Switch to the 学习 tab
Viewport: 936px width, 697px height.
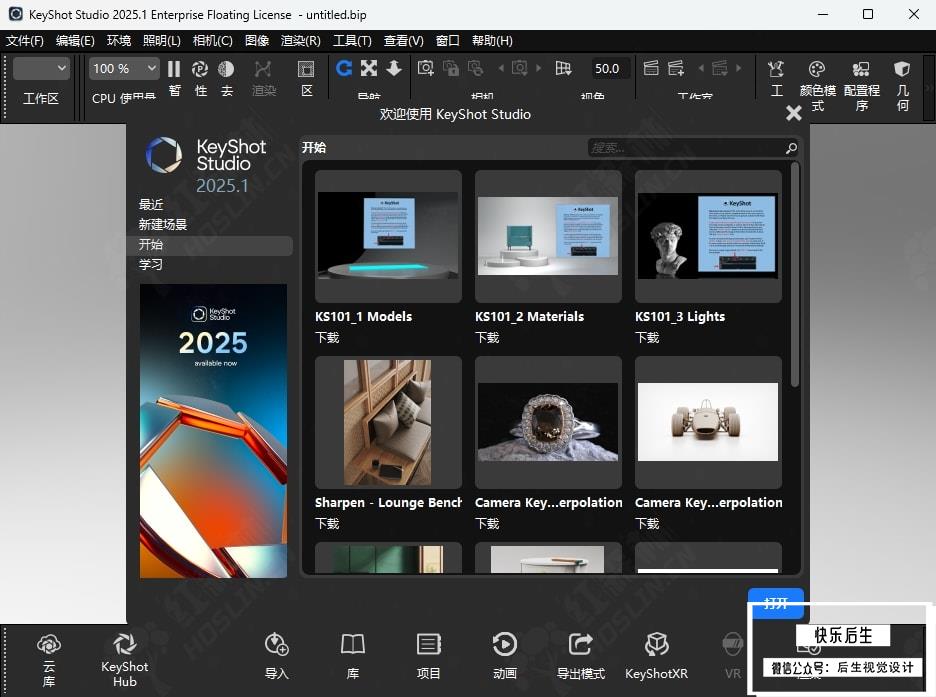[151, 264]
